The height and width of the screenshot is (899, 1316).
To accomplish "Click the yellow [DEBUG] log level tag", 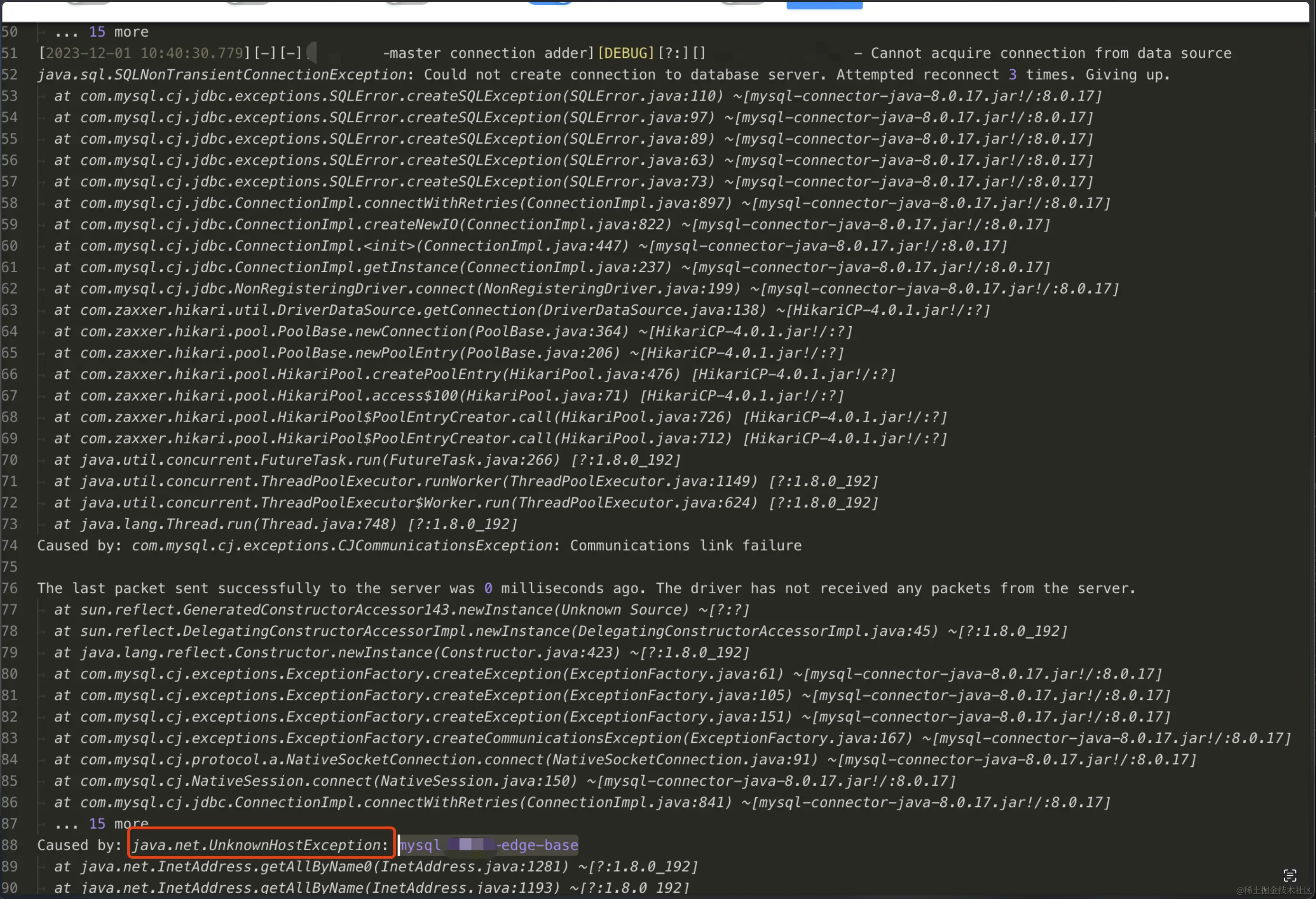I will click(x=626, y=53).
